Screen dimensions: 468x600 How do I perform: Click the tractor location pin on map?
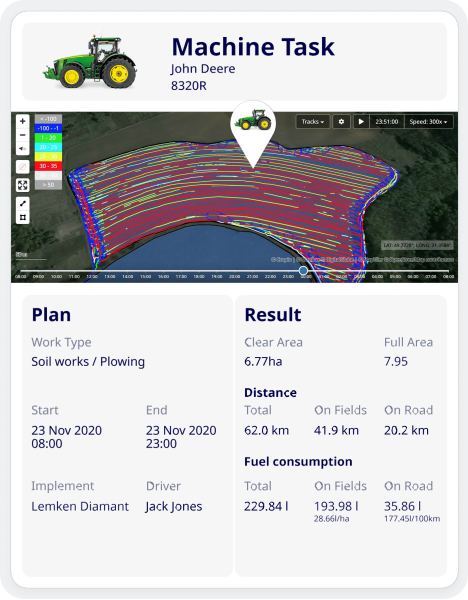(x=253, y=134)
